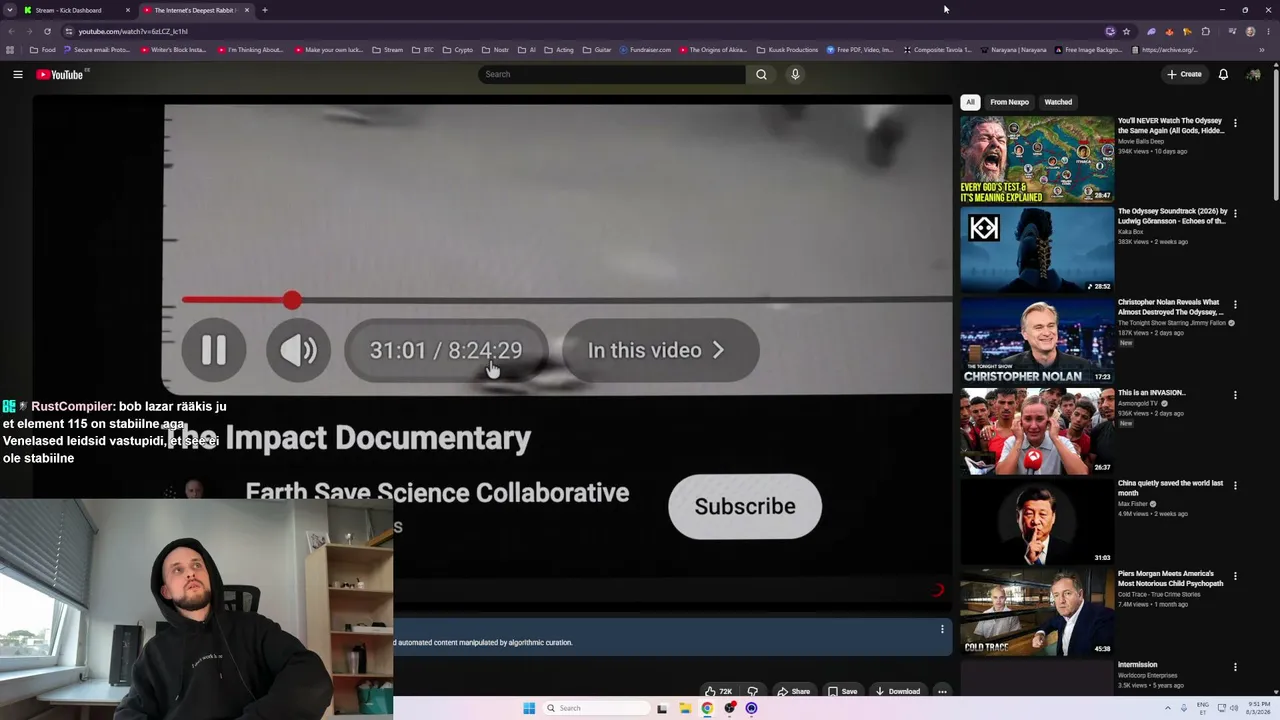
Task: Open the YouTube guide hamburger menu
Action: 18,74
